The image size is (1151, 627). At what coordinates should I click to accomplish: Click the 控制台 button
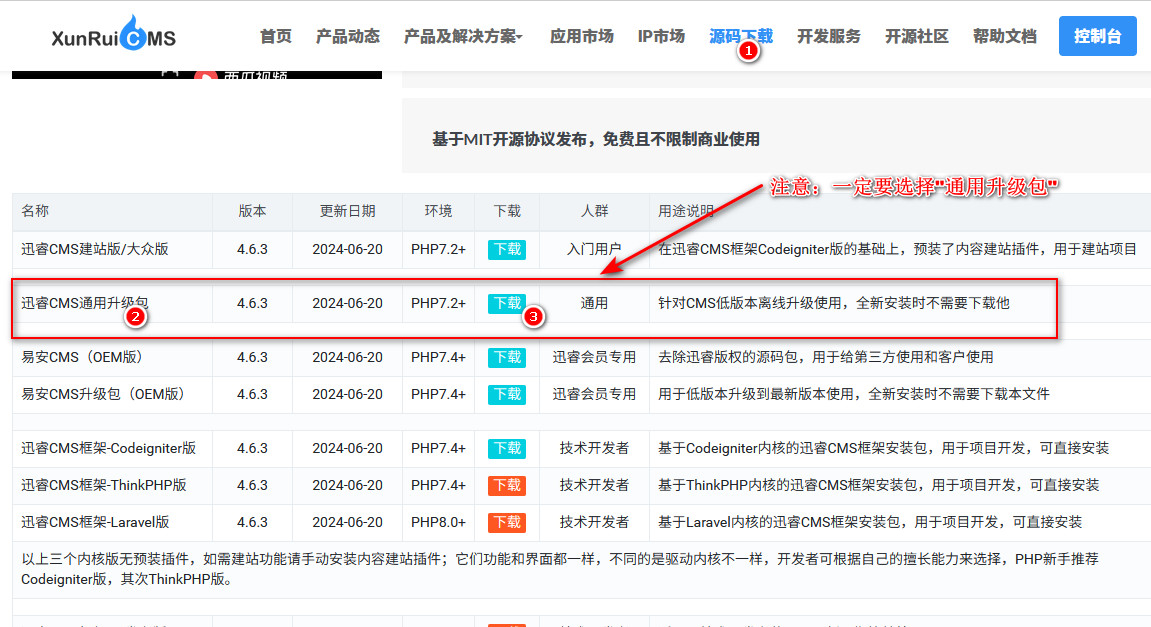[1097, 35]
